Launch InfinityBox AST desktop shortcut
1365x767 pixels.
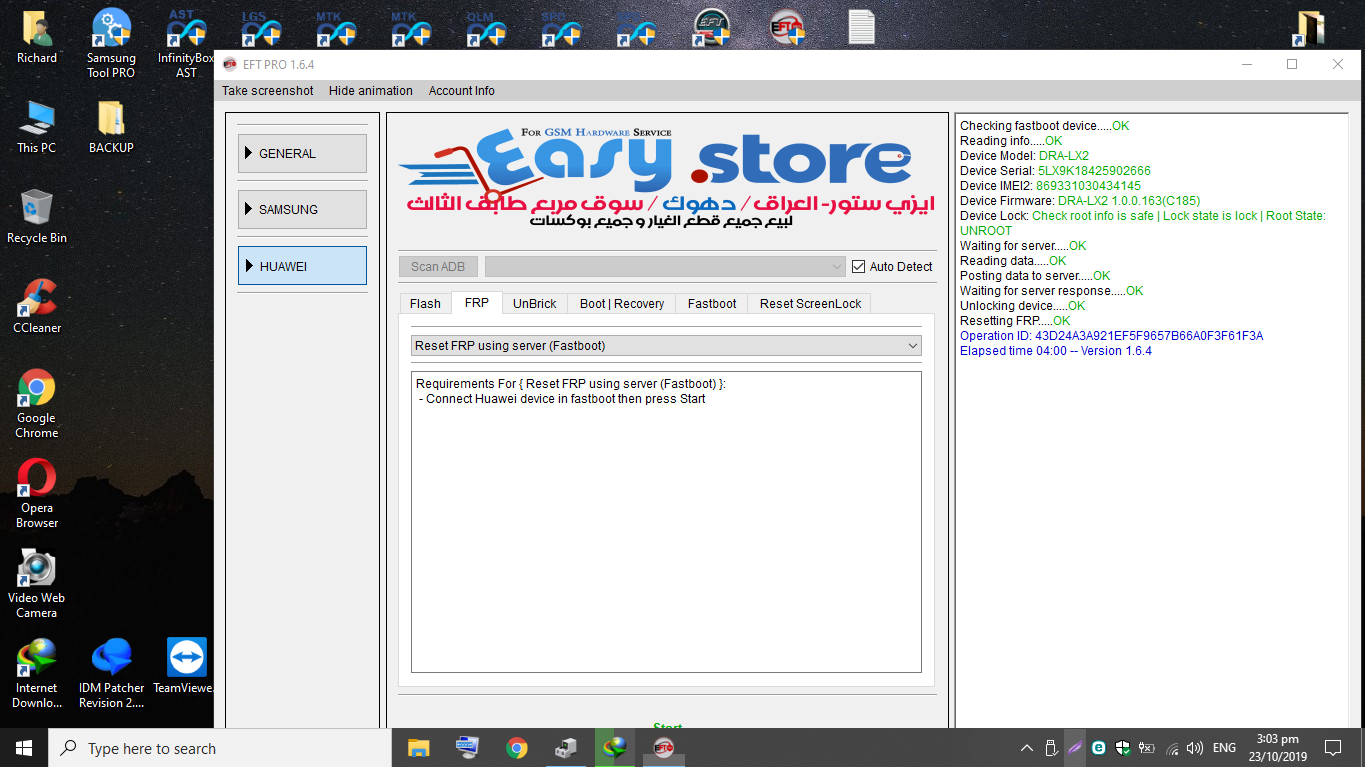pyautogui.click(x=186, y=44)
